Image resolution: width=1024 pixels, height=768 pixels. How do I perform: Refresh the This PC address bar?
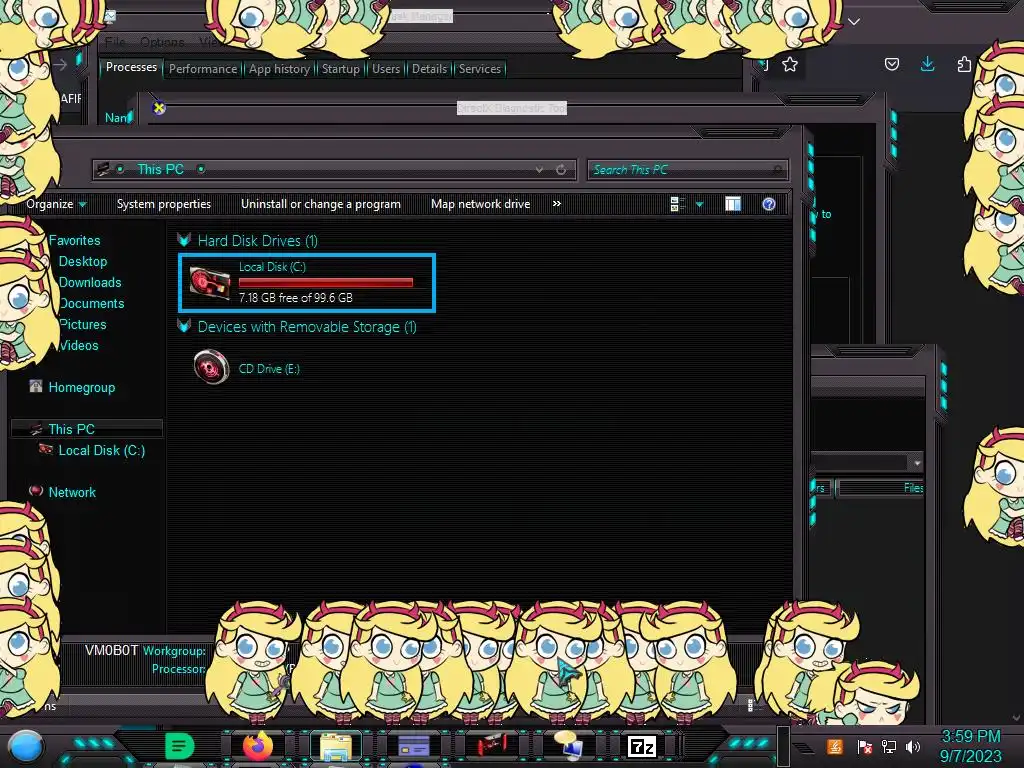pyautogui.click(x=561, y=170)
